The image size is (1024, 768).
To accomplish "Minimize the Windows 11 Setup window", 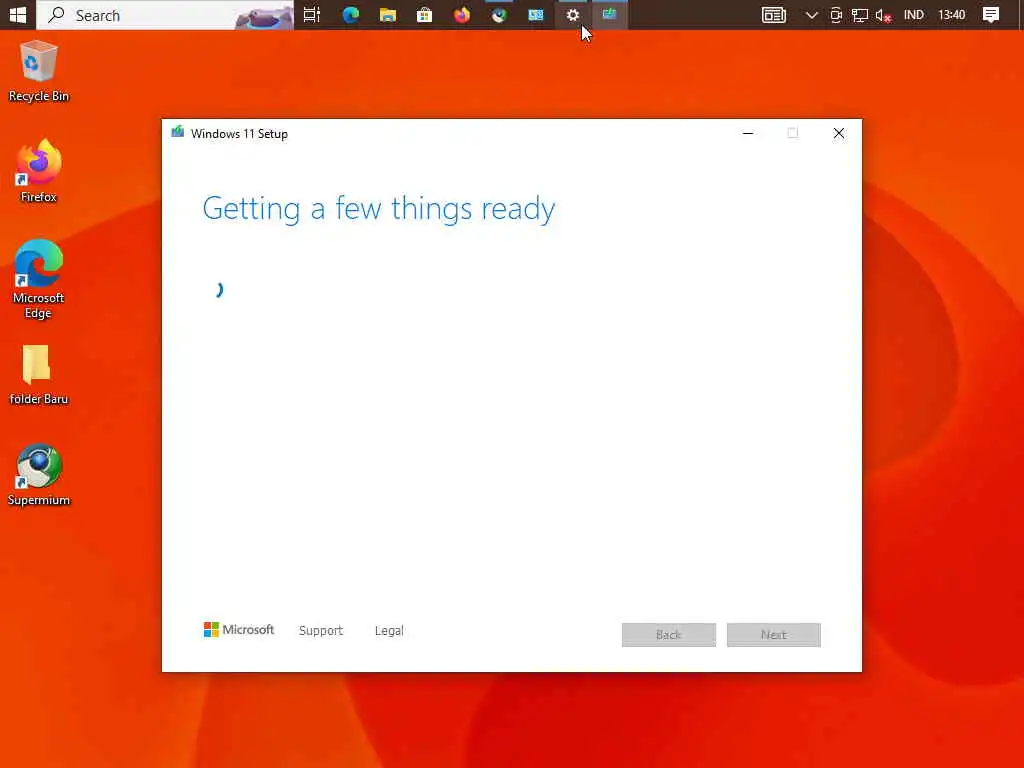I will click(x=748, y=133).
